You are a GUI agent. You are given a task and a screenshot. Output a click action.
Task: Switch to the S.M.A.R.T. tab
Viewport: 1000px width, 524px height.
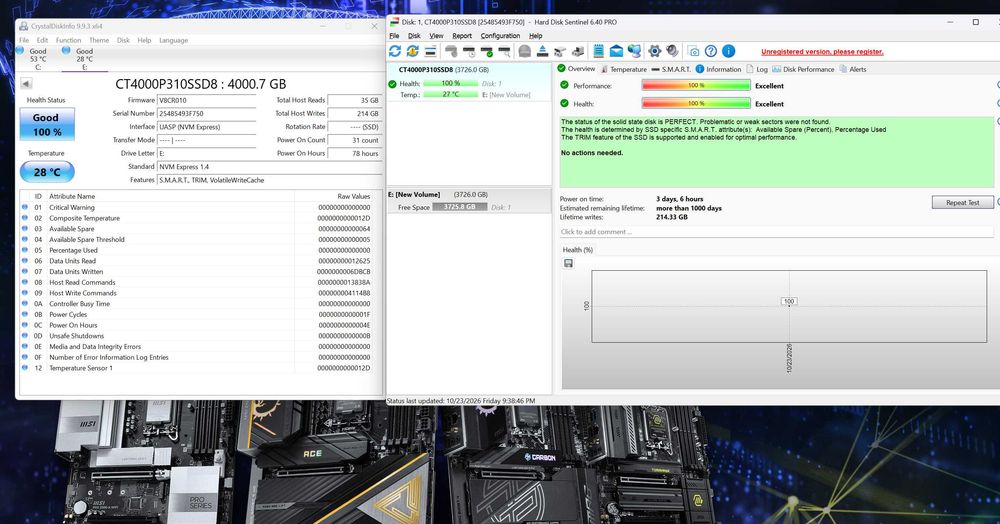(x=671, y=69)
